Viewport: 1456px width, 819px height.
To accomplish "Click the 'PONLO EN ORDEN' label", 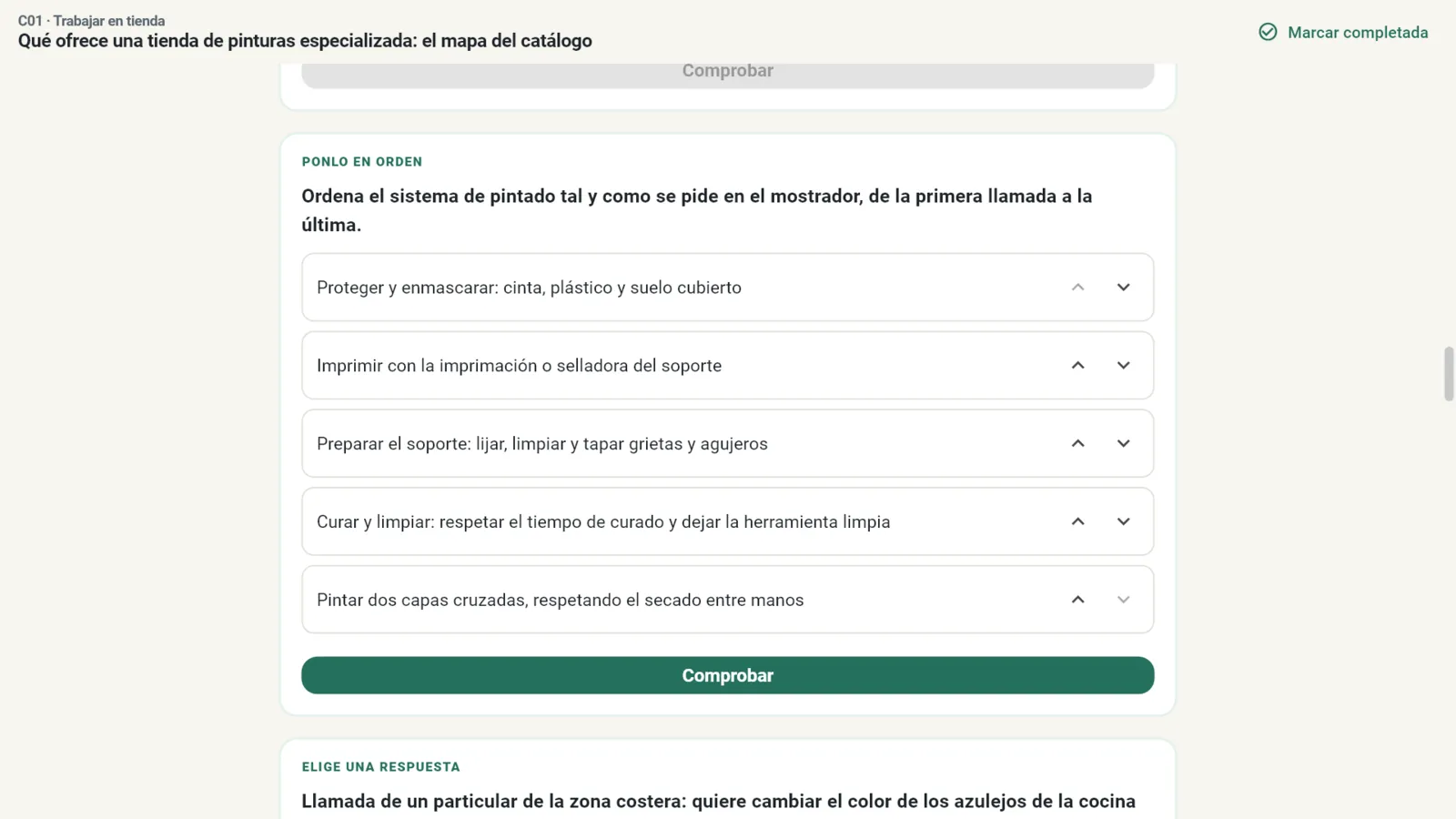I will 362,162.
